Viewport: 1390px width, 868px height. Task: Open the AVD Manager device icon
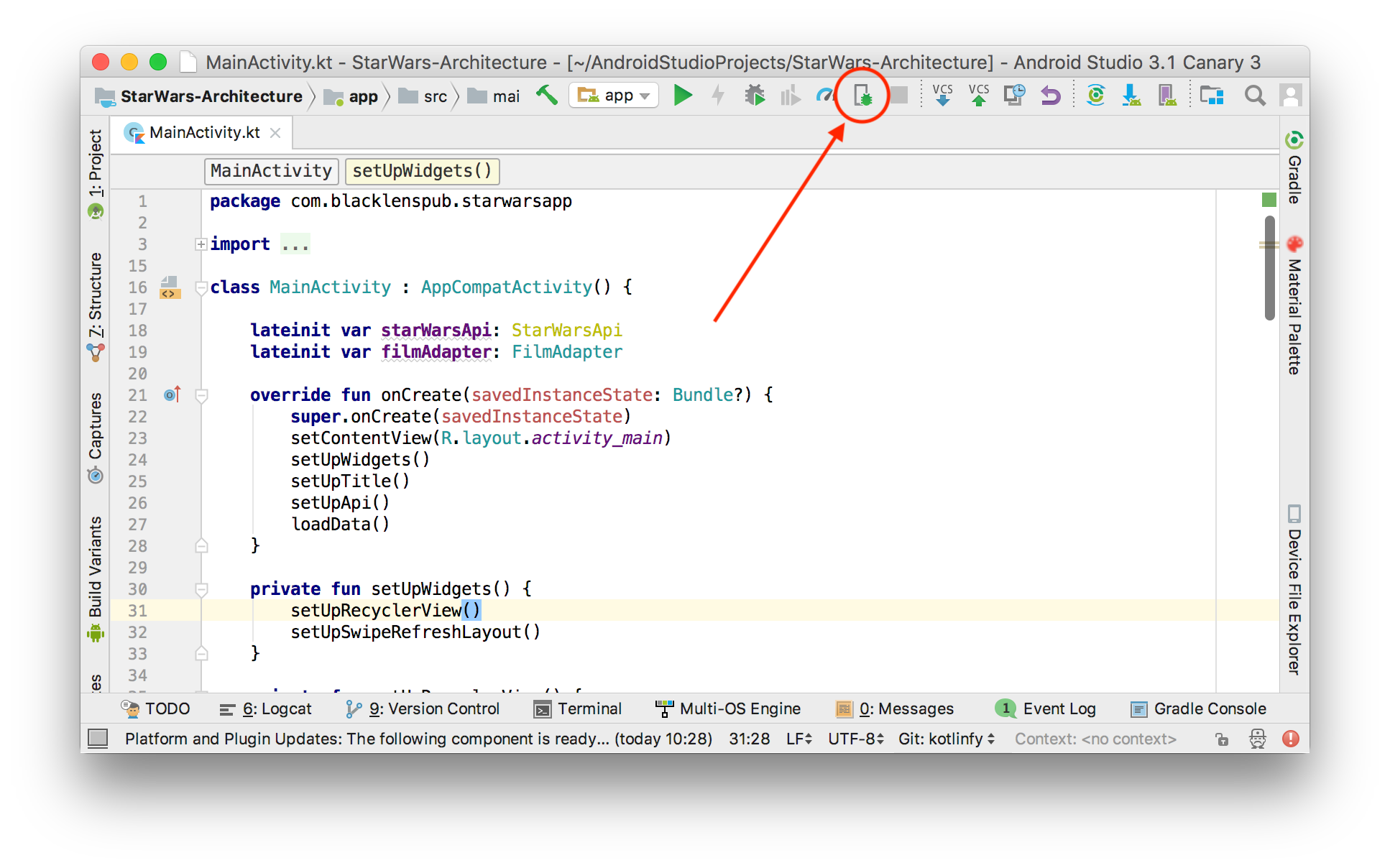(1167, 95)
